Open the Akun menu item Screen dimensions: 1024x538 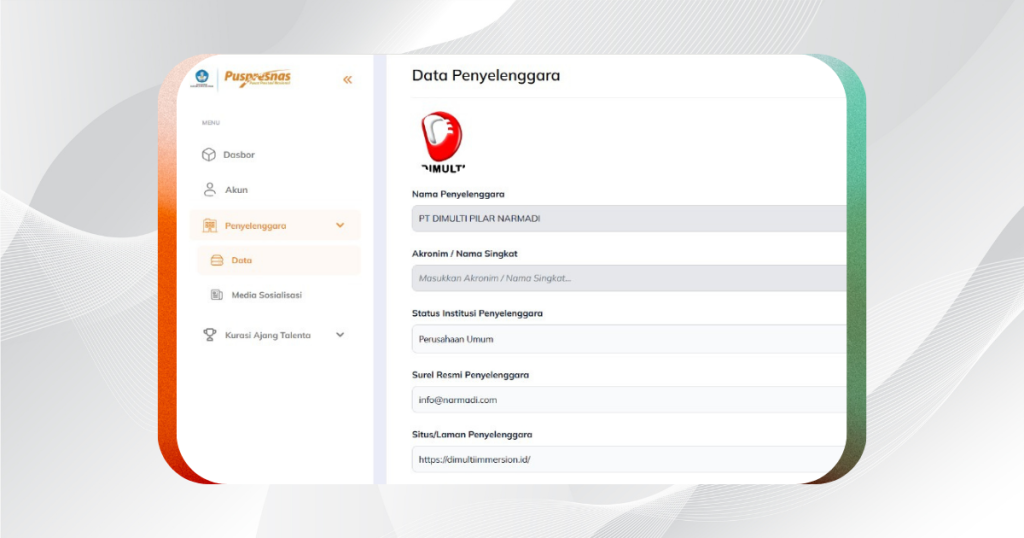pos(236,190)
